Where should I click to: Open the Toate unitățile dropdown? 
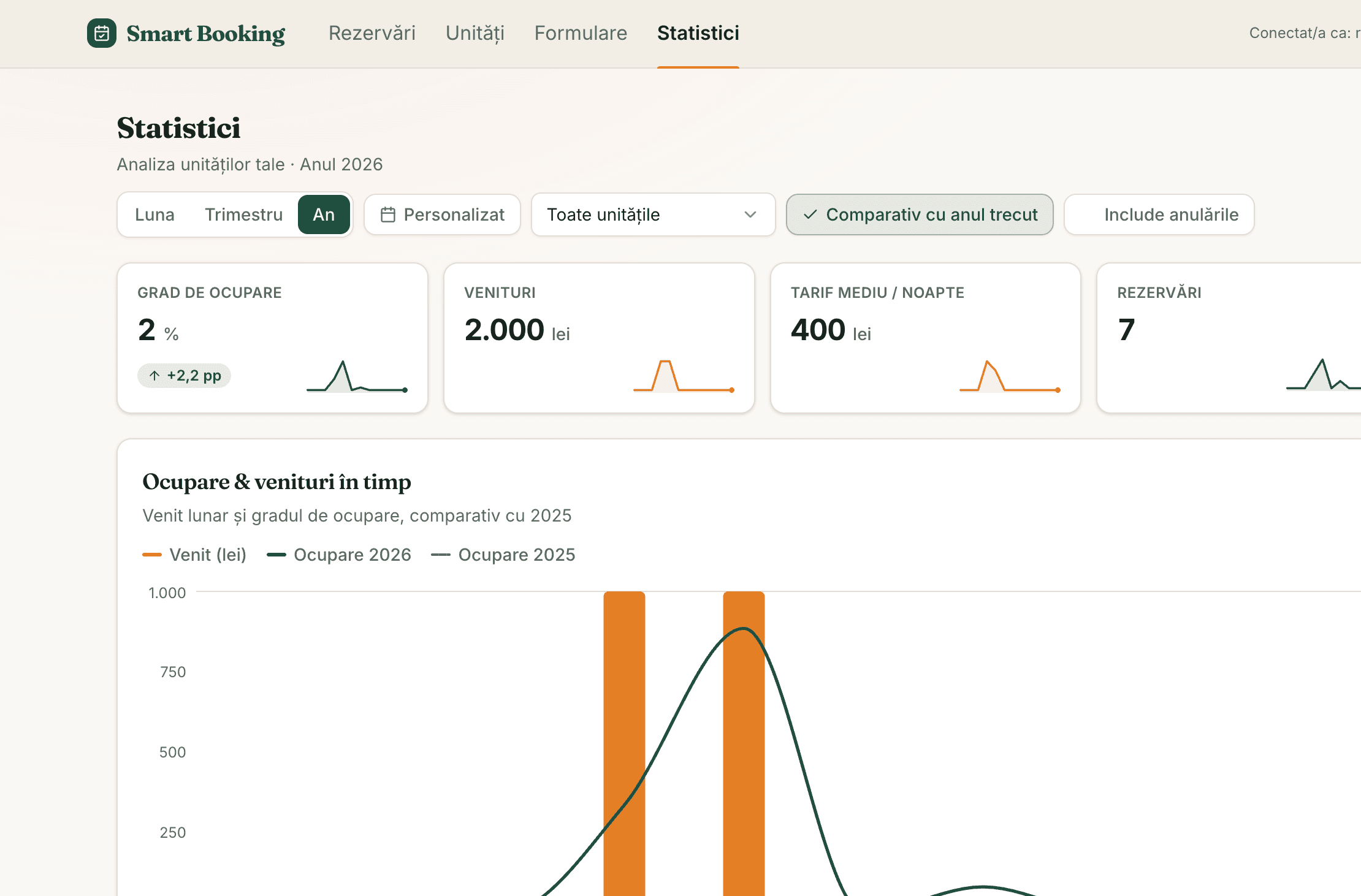pyautogui.click(x=653, y=215)
